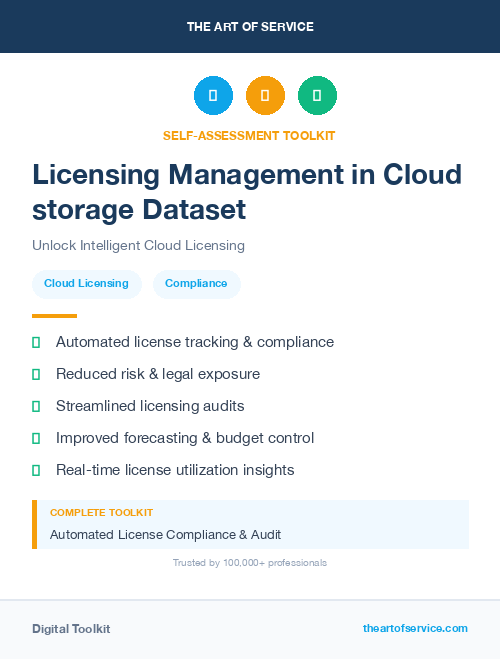Click the icon beside Streamlined licensing audits

tap(36, 406)
